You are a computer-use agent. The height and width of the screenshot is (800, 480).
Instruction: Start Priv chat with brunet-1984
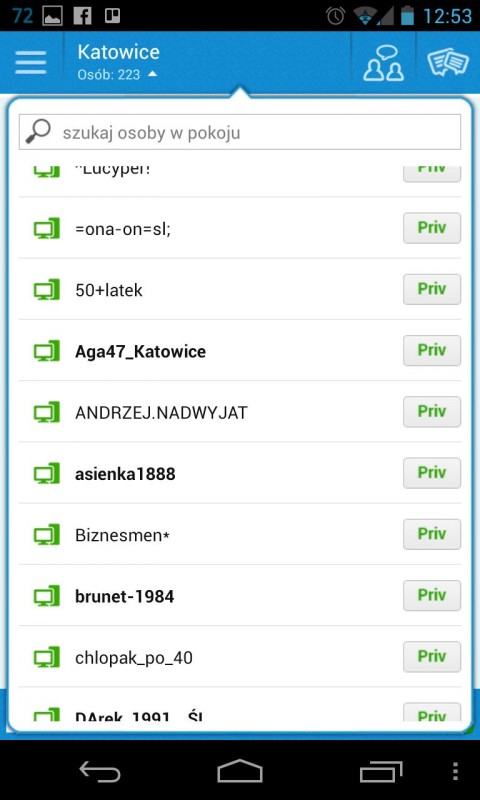(432, 595)
